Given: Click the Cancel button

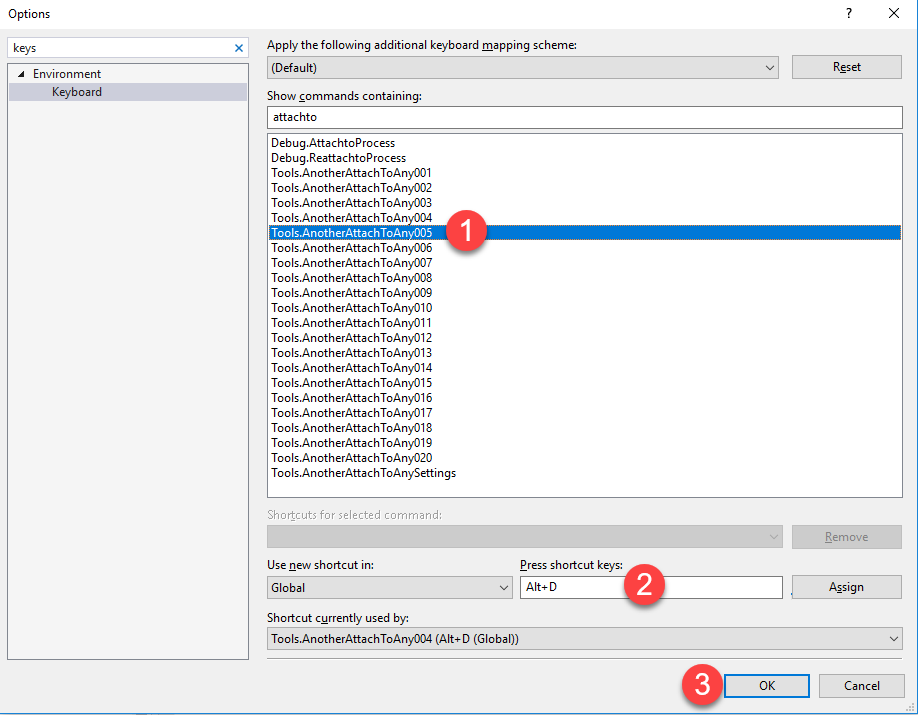Looking at the screenshot, I should pos(861,686).
